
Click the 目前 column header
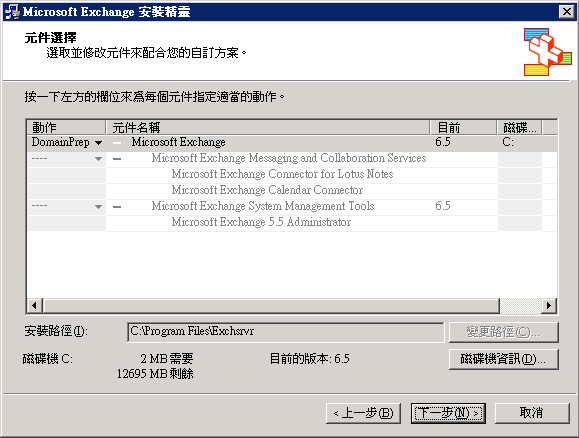coord(463,127)
